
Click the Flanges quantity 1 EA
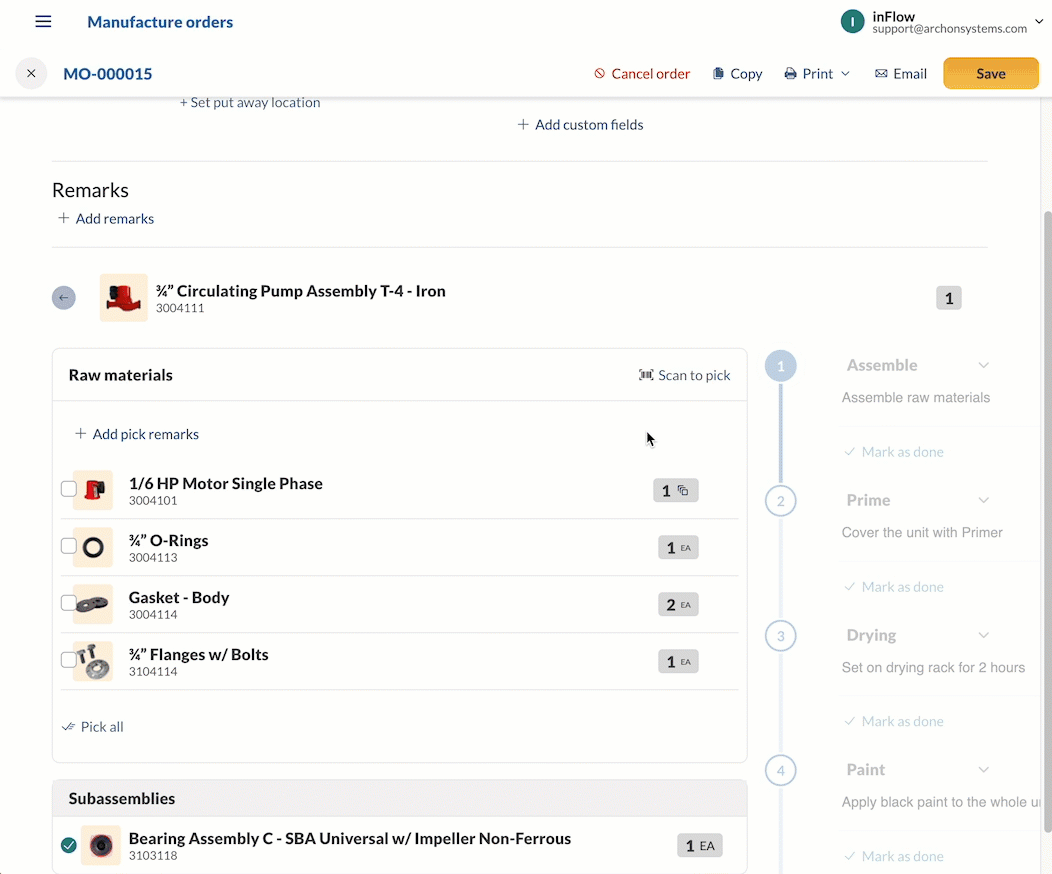(x=678, y=661)
